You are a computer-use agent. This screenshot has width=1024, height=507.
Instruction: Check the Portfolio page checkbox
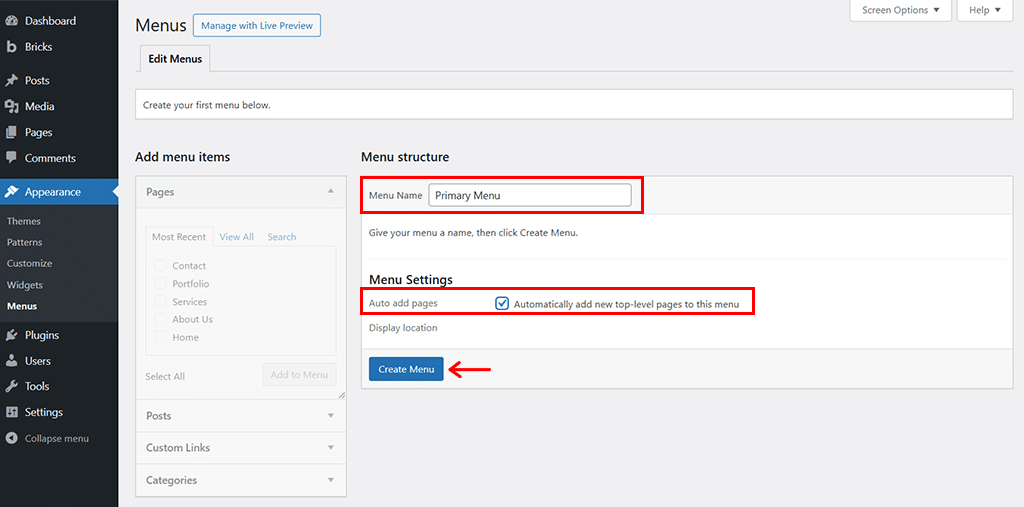pyautogui.click(x=160, y=284)
